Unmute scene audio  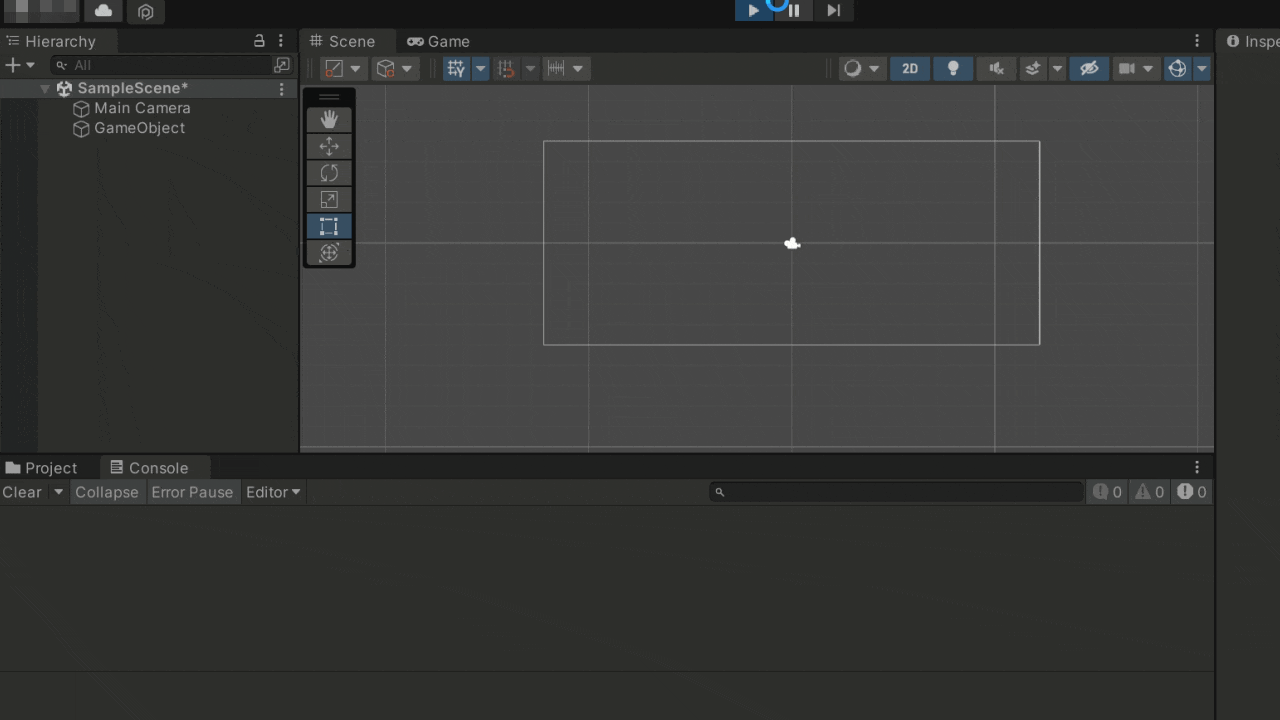[995, 68]
